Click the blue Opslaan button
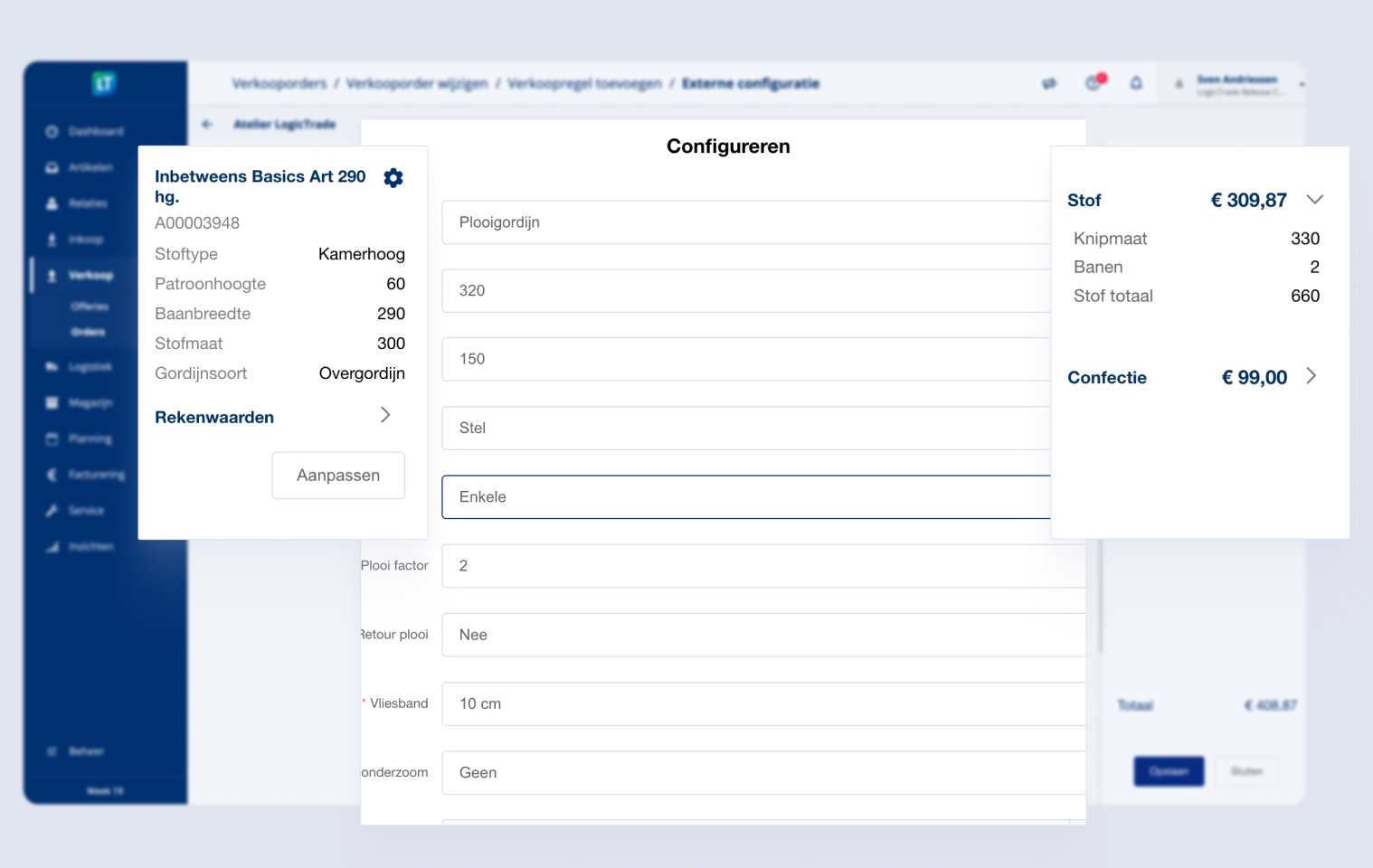 tap(1168, 771)
